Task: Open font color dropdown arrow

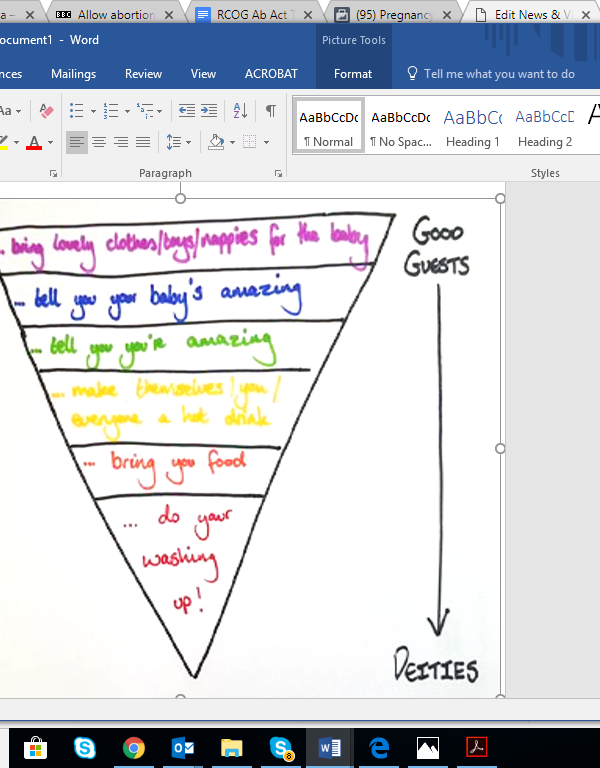Action: (50, 143)
